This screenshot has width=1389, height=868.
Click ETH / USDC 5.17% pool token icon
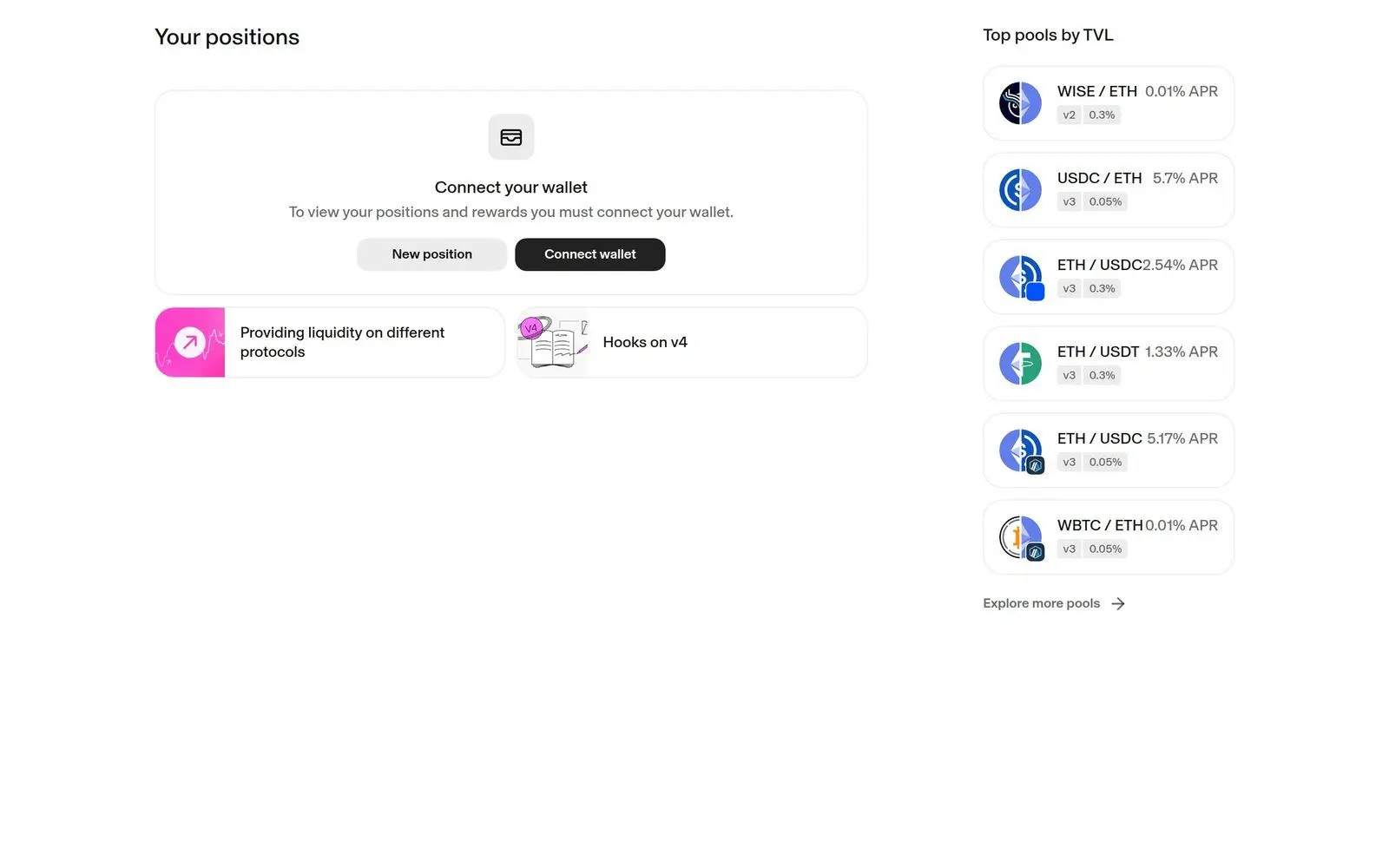pos(1022,451)
